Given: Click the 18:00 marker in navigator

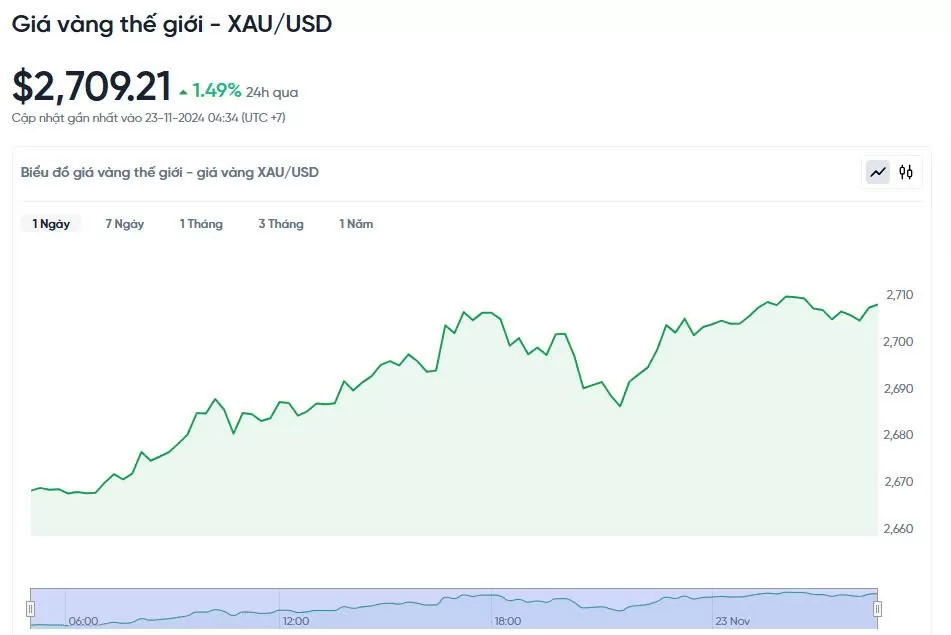Looking at the screenshot, I should coord(507,621).
